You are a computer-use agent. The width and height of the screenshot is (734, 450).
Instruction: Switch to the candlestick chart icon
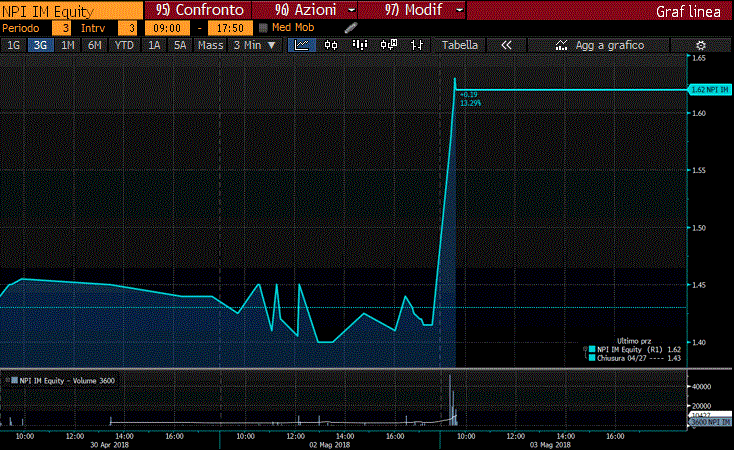330,45
